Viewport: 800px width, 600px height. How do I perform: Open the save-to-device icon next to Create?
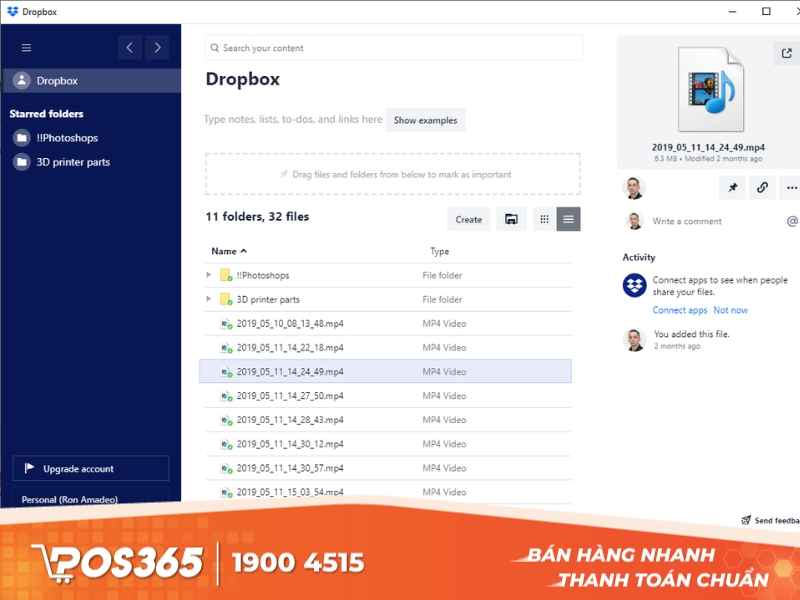click(x=511, y=219)
